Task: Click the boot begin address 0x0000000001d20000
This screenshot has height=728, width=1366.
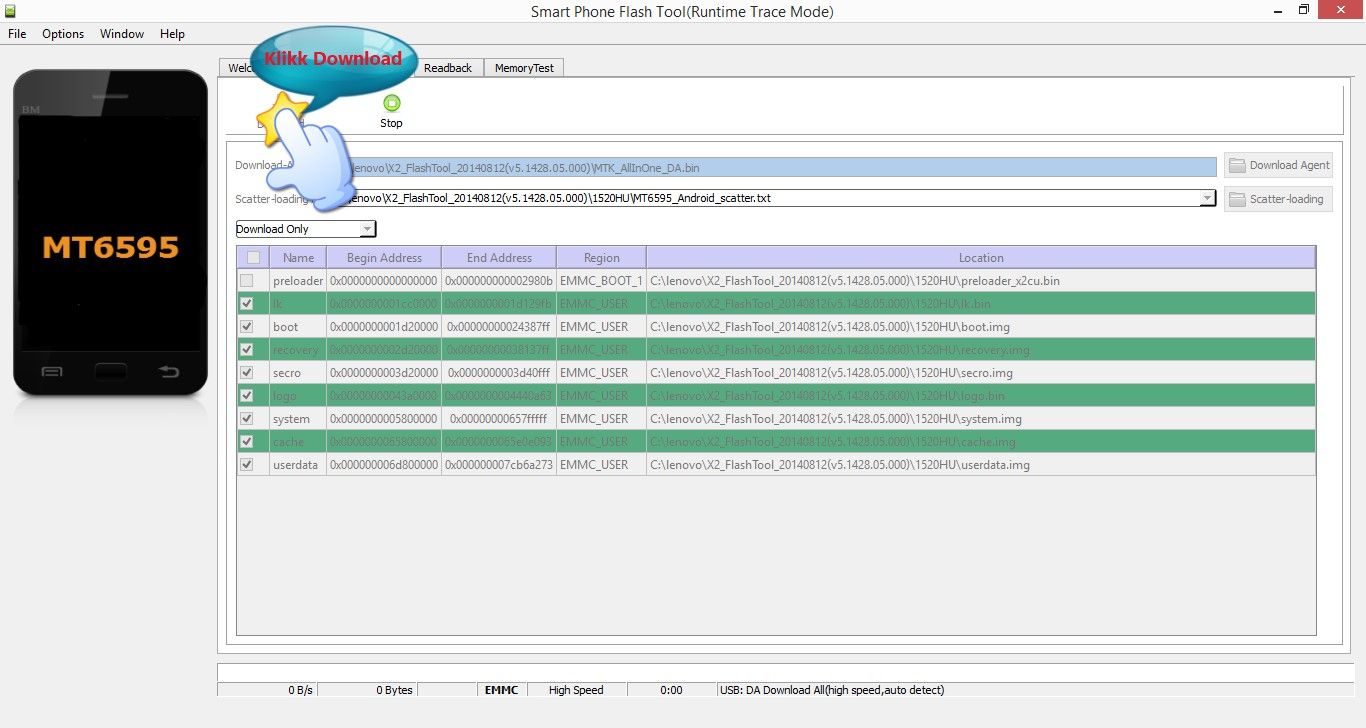Action: click(x=384, y=327)
